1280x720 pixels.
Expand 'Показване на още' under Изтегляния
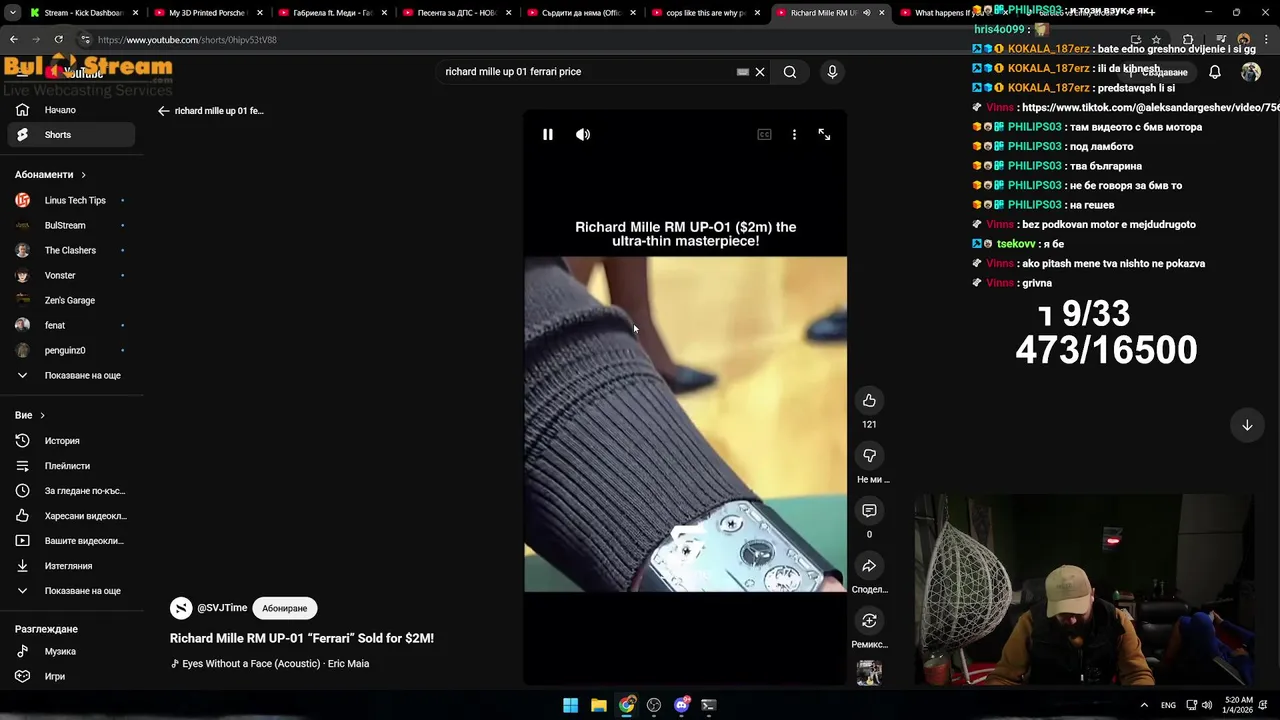click(70, 591)
